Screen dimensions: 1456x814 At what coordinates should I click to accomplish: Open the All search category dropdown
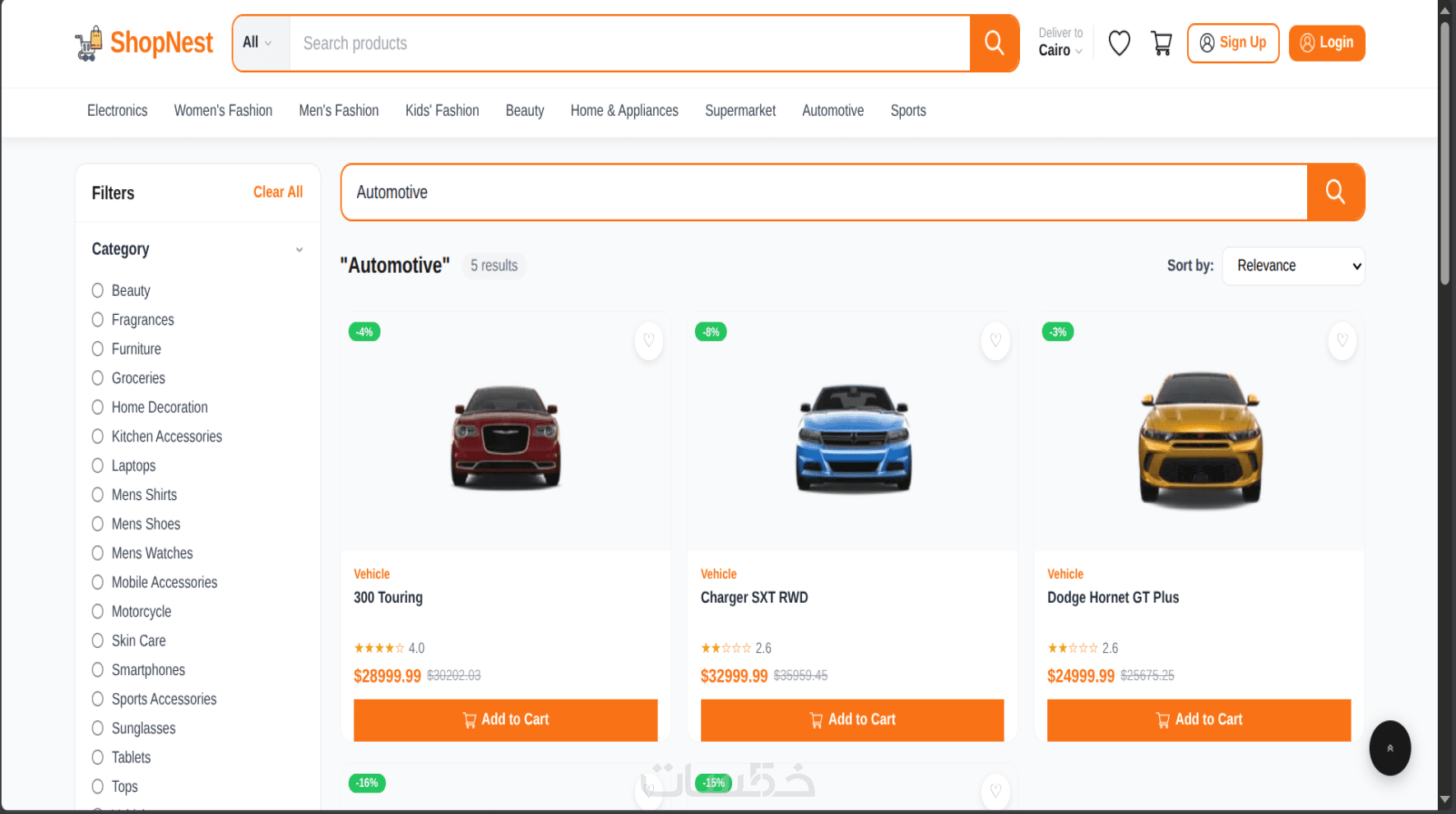tap(262, 43)
